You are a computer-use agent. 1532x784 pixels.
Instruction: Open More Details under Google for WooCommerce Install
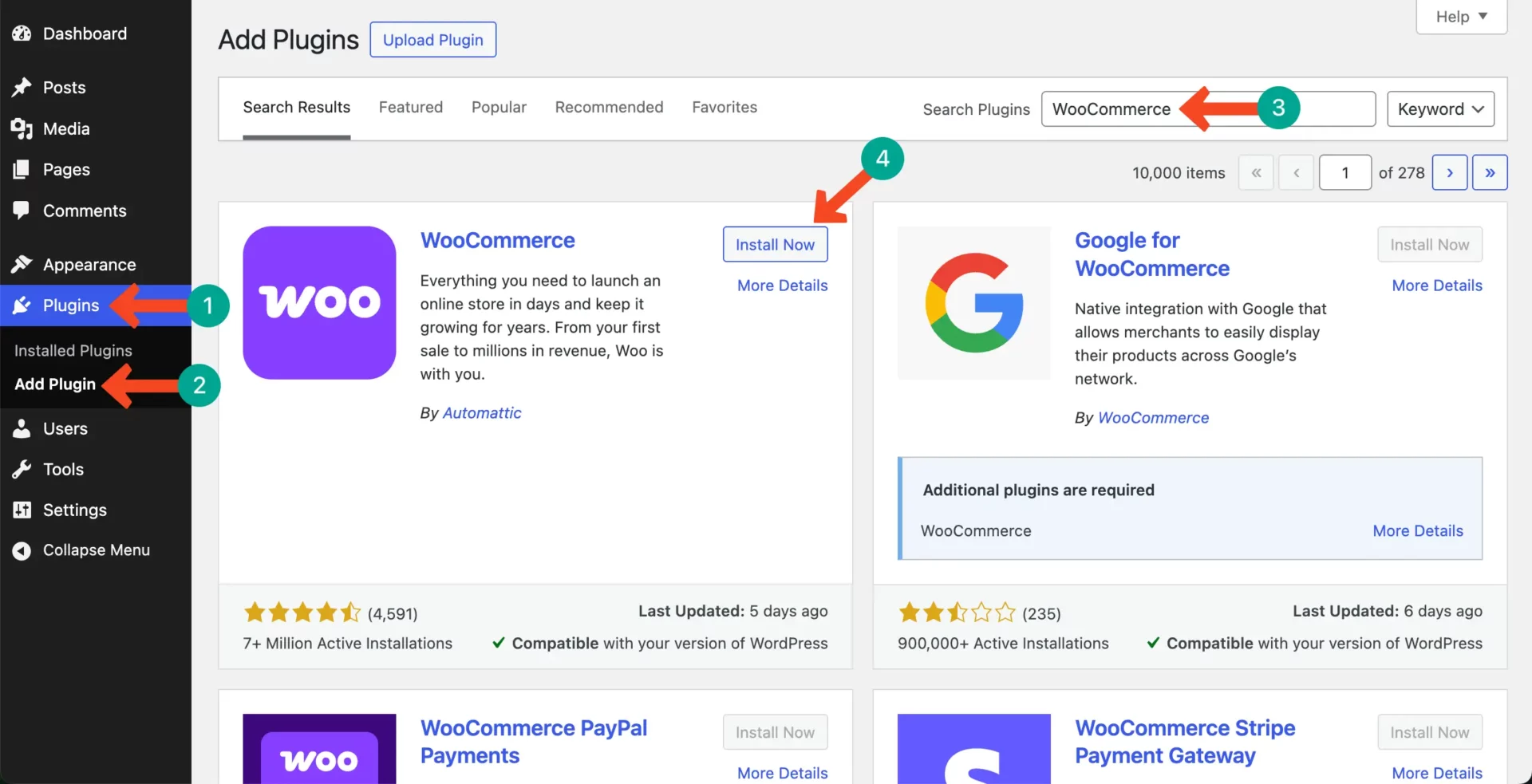click(x=1437, y=286)
